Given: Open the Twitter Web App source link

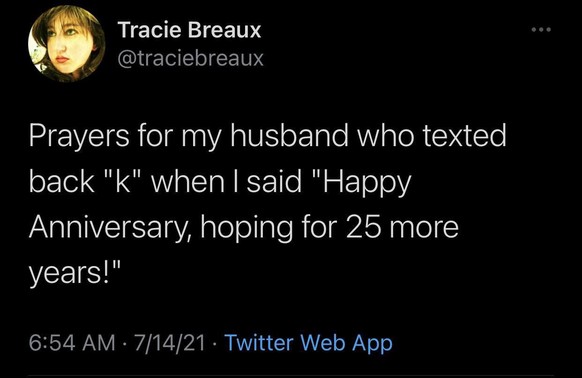Looking at the screenshot, I should coord(309,342).
